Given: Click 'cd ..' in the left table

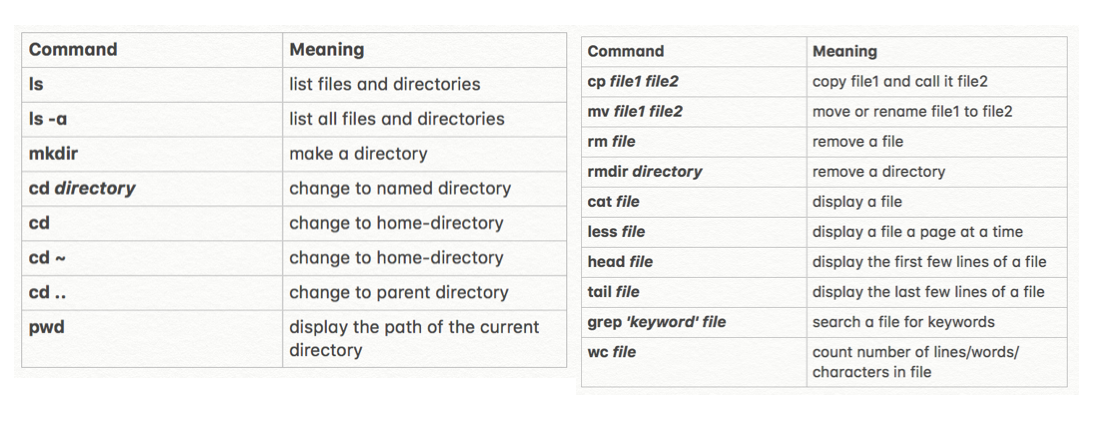Looking at the screenshot, I should click(48, 293).
